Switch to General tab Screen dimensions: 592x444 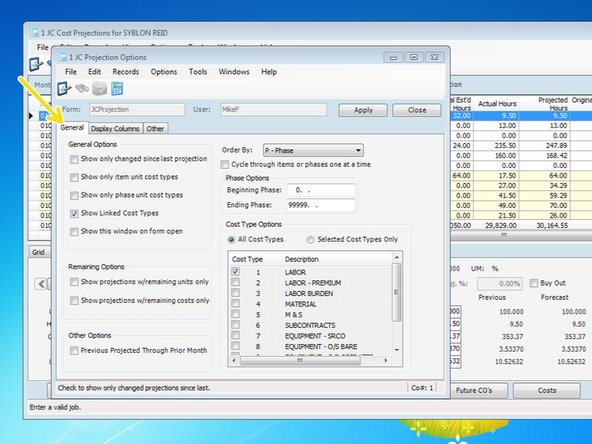72,128
